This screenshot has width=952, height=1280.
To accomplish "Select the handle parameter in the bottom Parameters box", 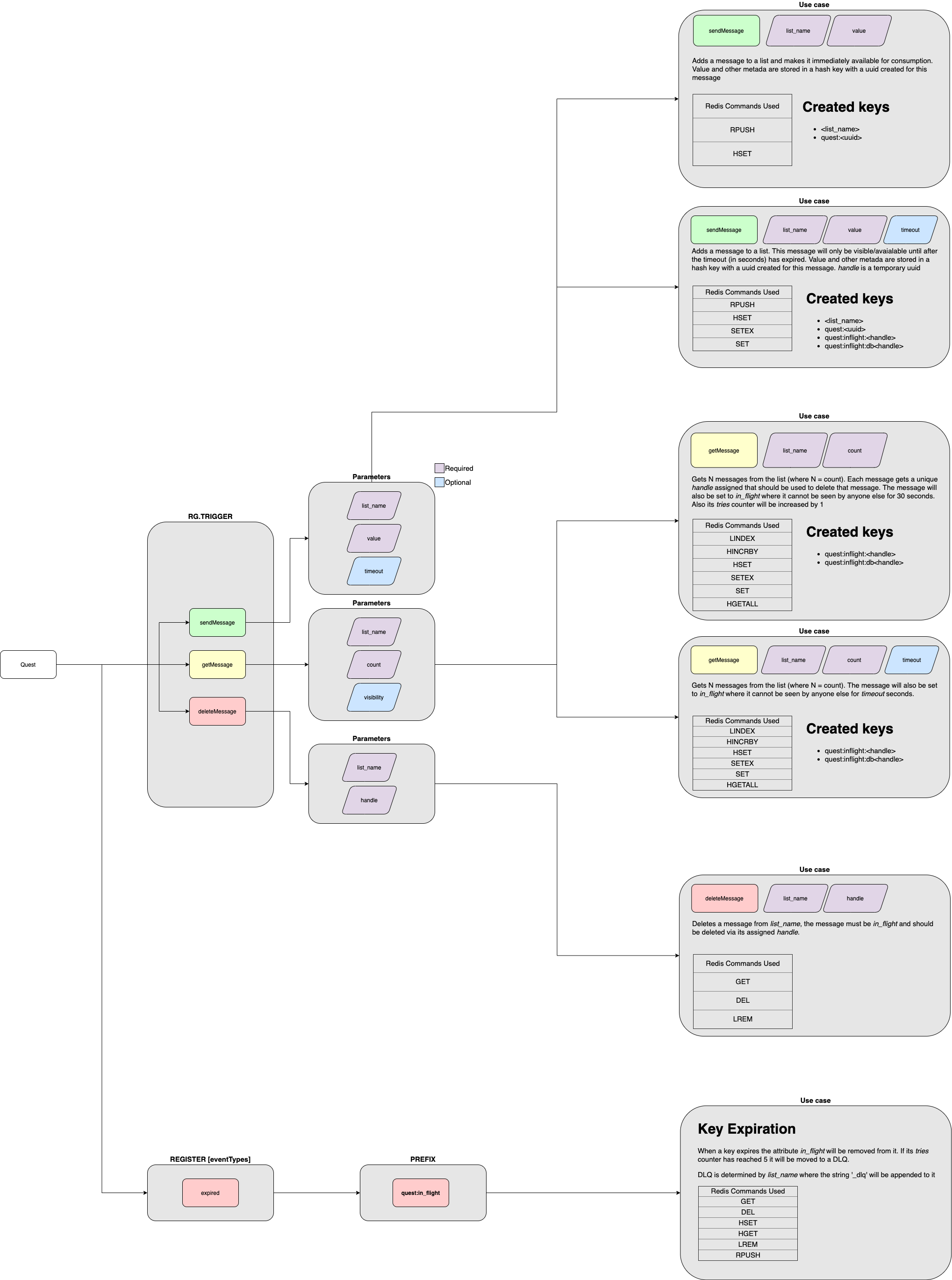I will [x=369, y=800].
